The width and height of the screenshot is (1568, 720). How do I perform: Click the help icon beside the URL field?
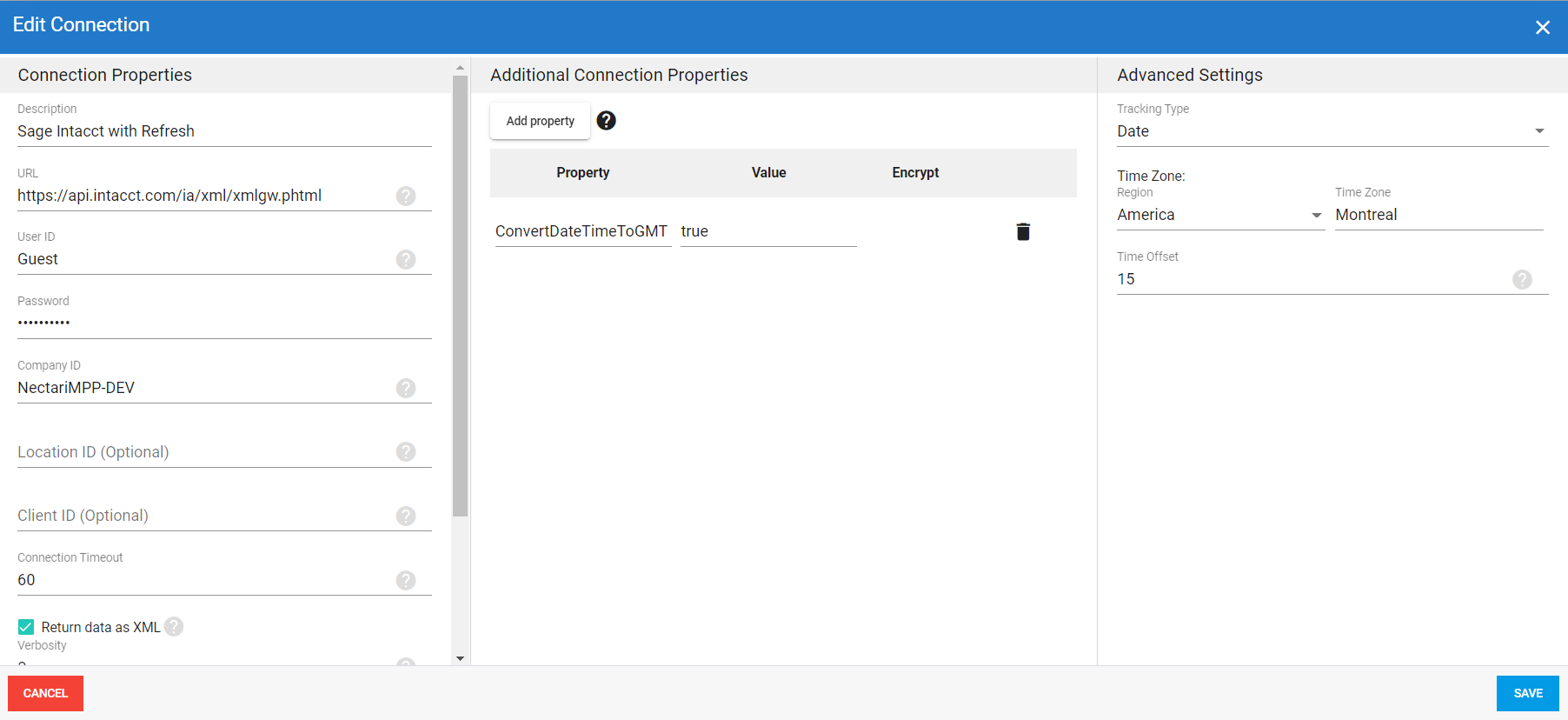406,196
